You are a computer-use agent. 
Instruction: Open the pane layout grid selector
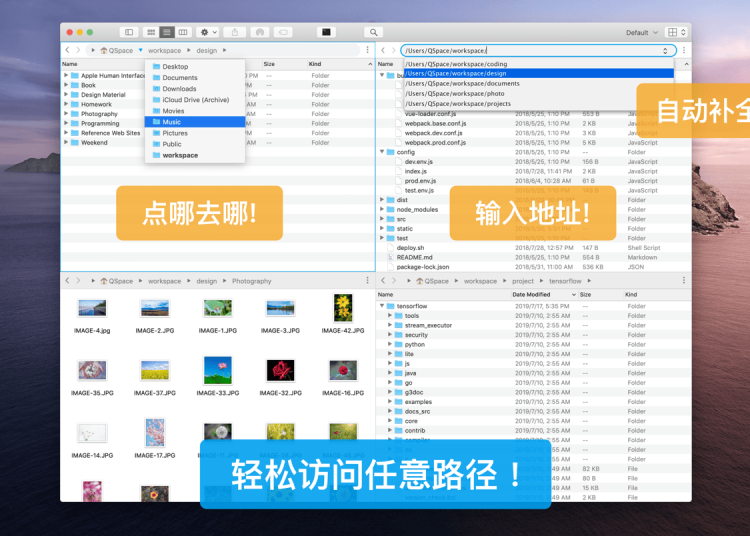point(674,33)
